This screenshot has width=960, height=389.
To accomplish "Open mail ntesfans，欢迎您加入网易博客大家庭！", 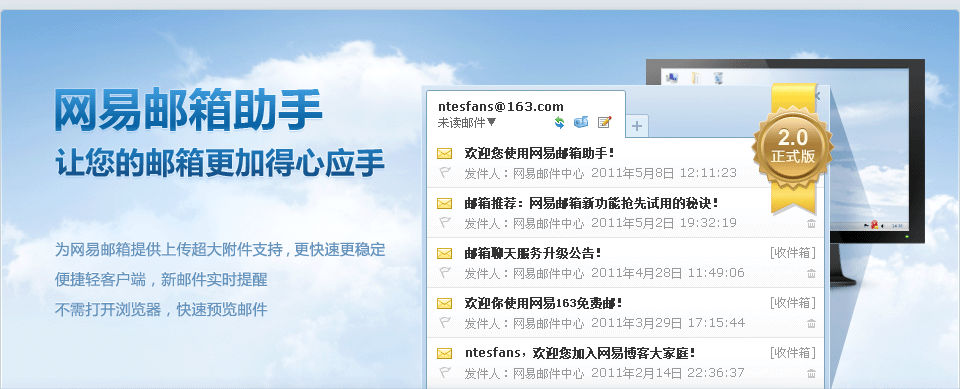I will tap(580, 353).
